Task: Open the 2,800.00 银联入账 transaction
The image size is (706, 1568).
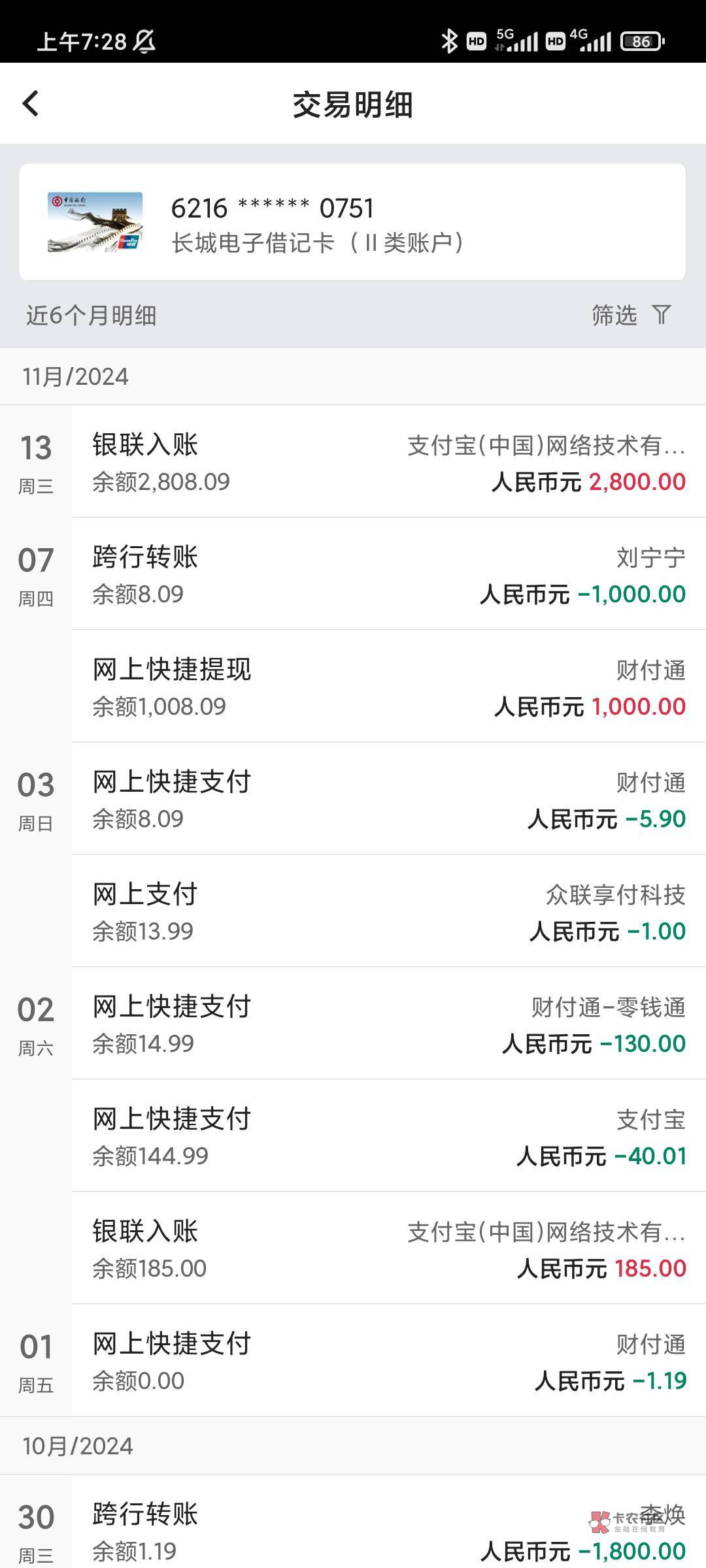Action: pos(388,462)
